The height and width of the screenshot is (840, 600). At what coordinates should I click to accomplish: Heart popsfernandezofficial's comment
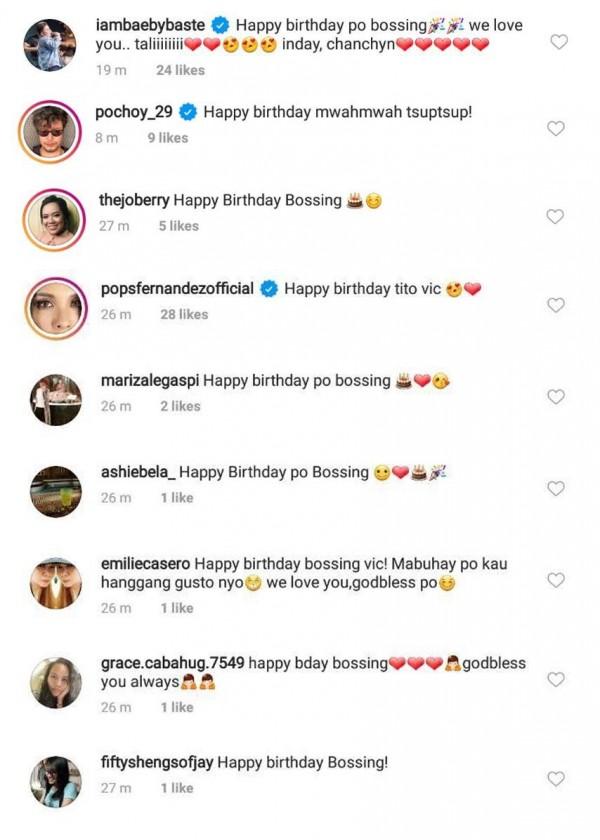[x=556, y=305]
